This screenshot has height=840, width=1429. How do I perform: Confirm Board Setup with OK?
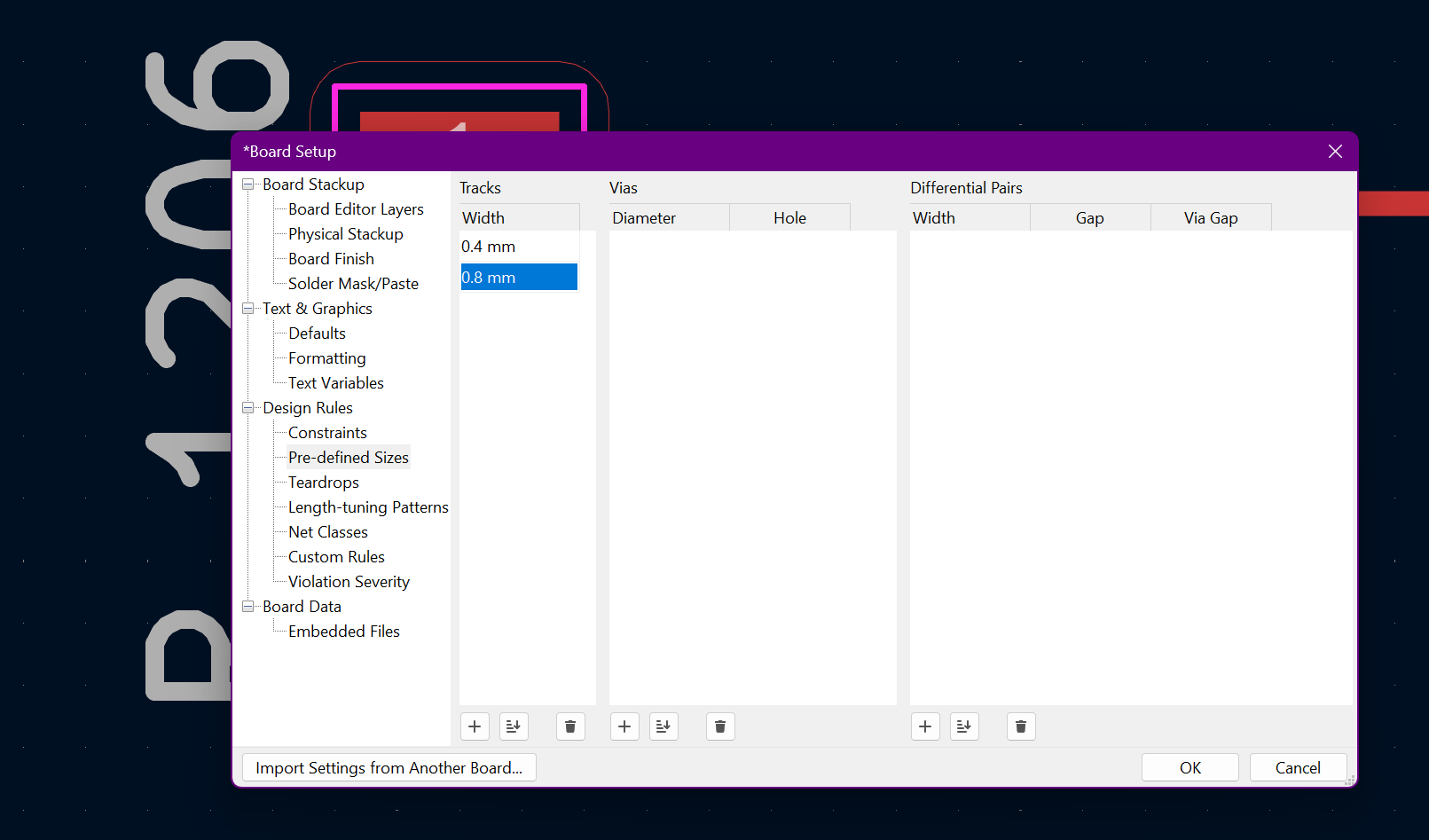tap(1190, 767)
